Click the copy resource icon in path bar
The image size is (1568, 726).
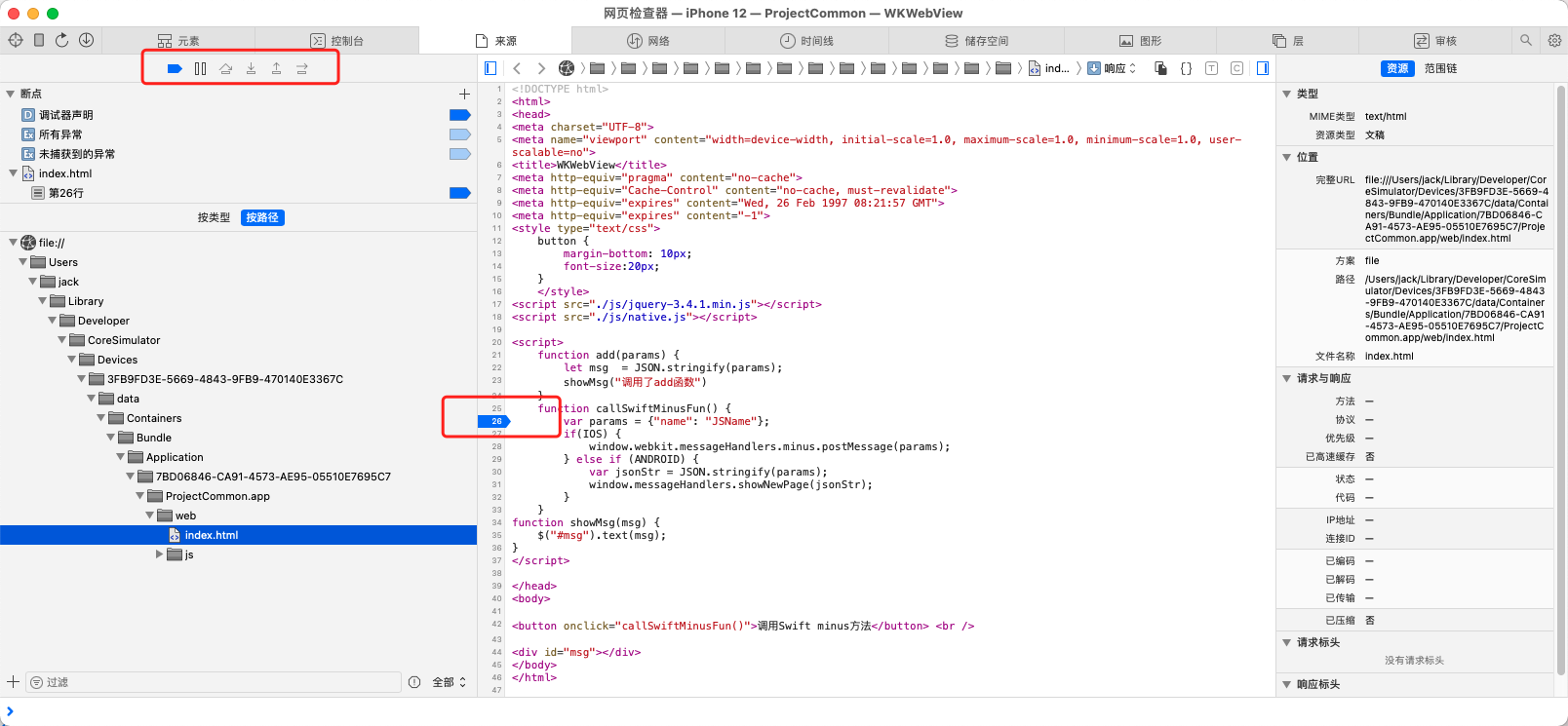1160,68
